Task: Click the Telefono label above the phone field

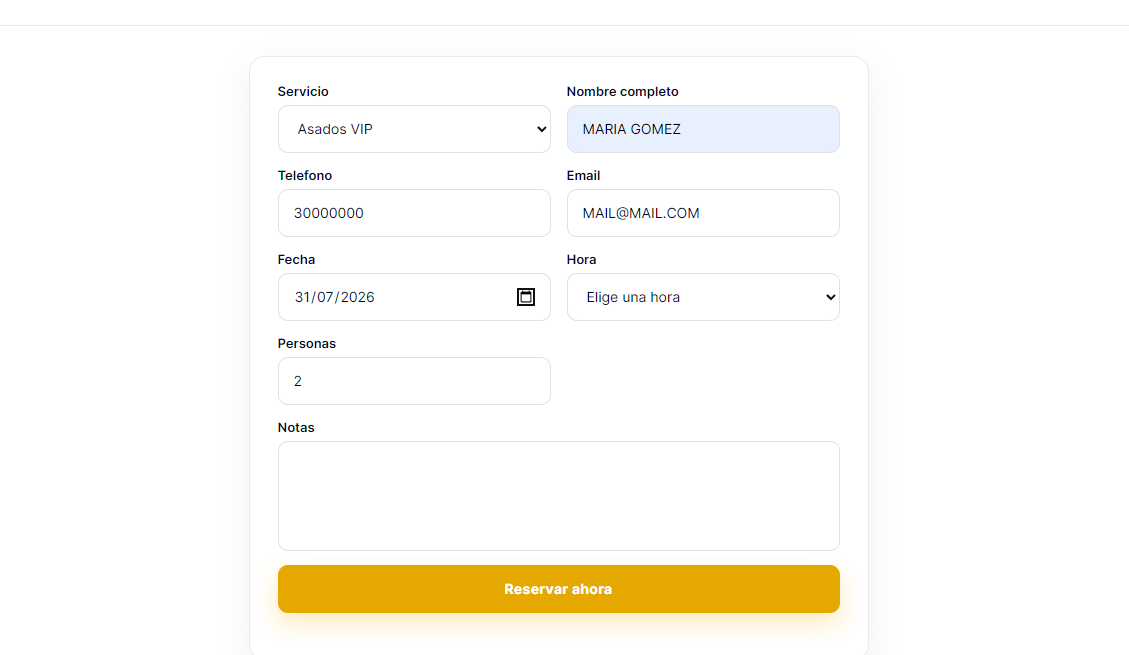Action: pos(305,176)
